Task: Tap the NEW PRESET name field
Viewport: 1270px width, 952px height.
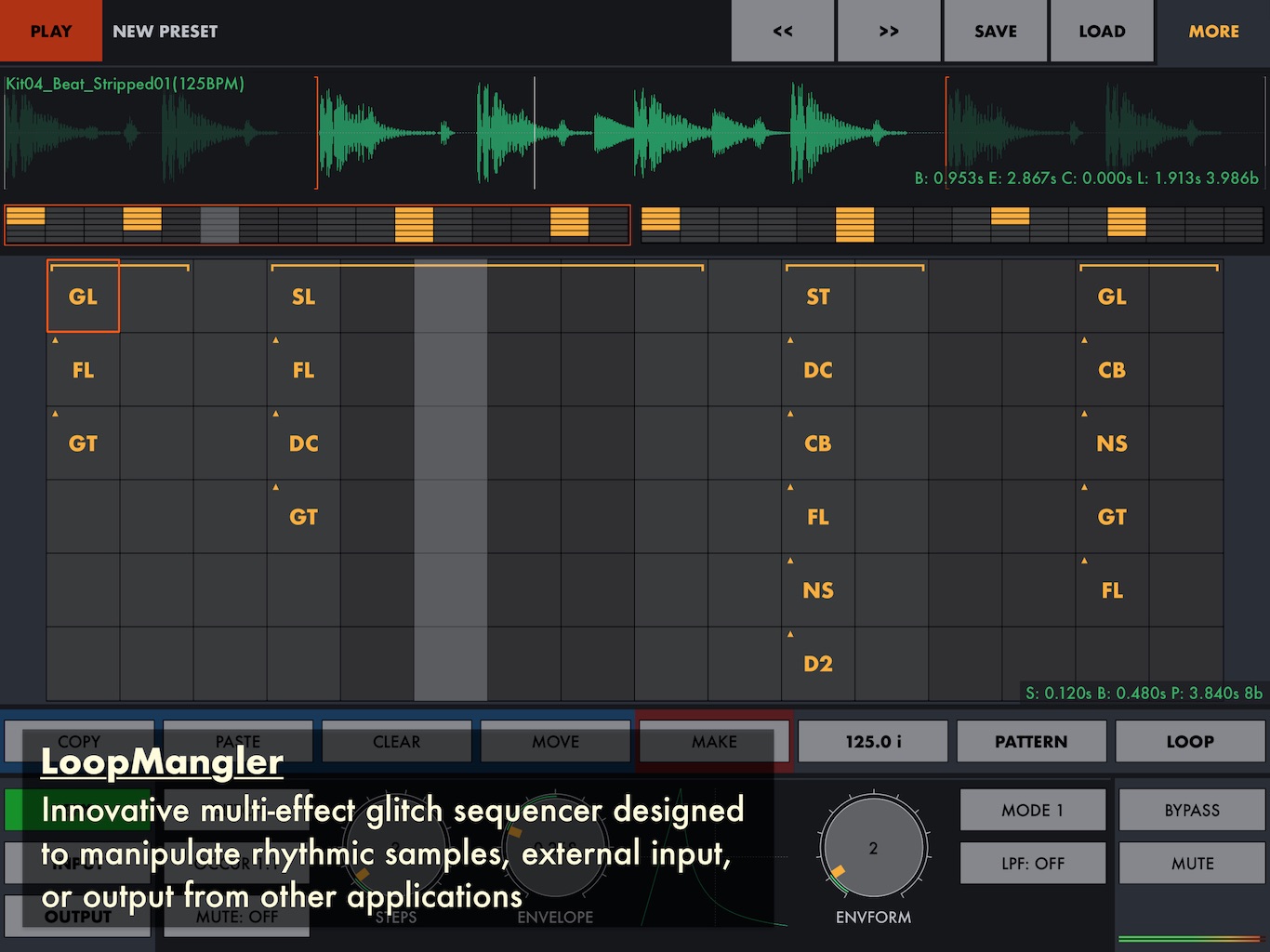Action: point(165,31)
